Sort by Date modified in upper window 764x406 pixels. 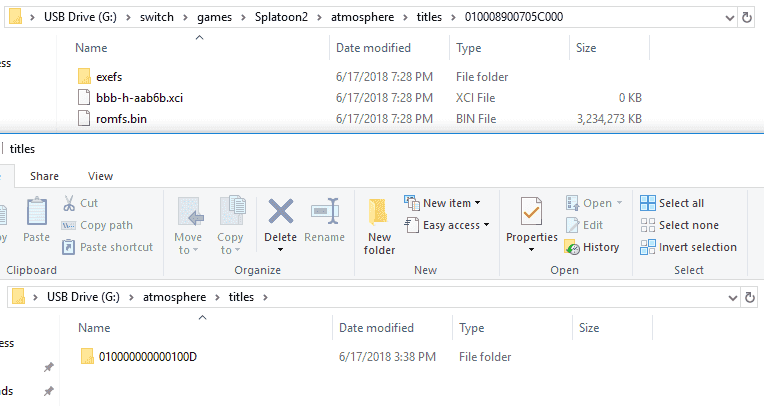point(373,48)
